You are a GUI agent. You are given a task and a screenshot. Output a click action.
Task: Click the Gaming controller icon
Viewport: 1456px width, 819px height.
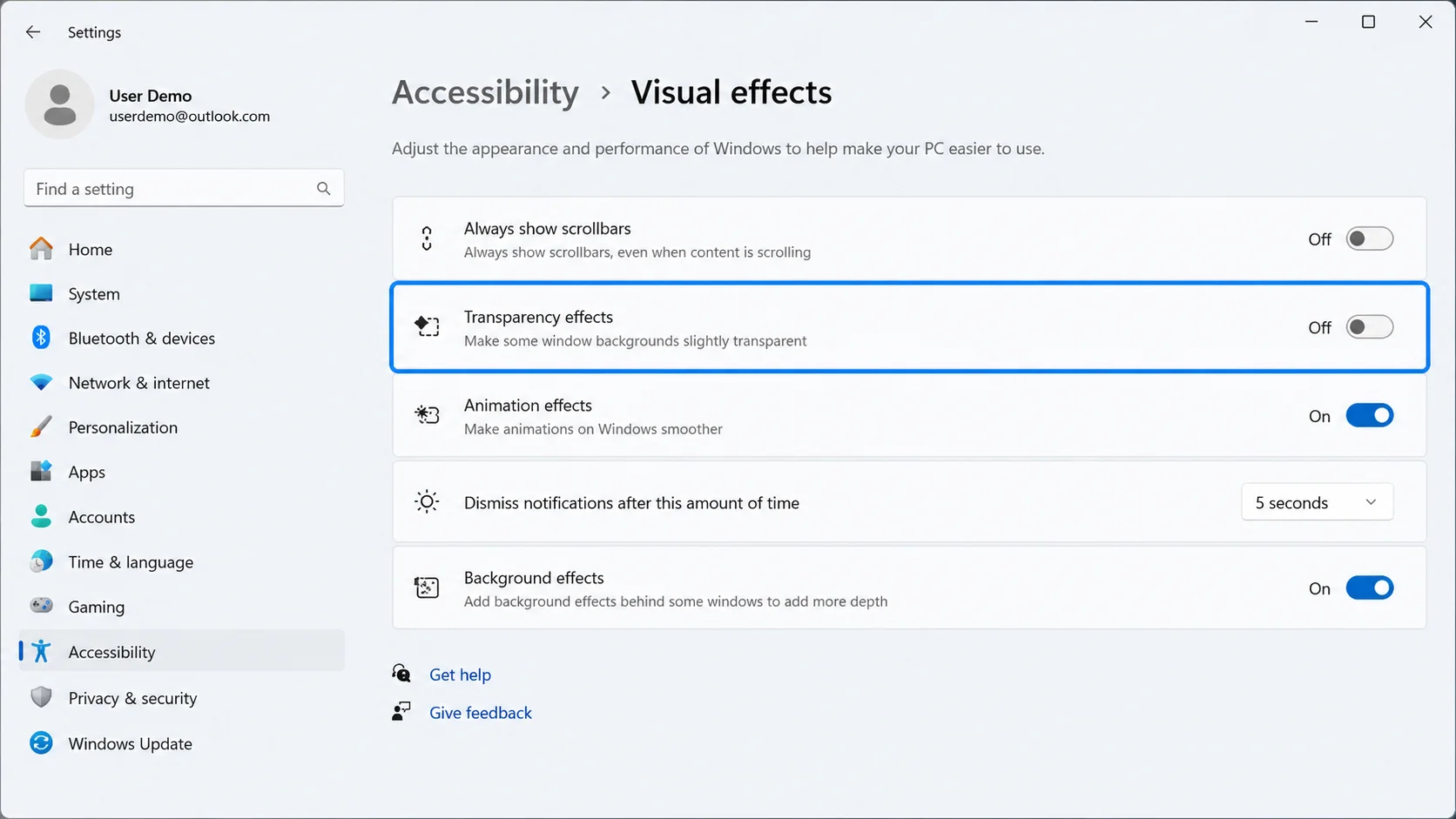pyautogui.click(x=41, y=606)
